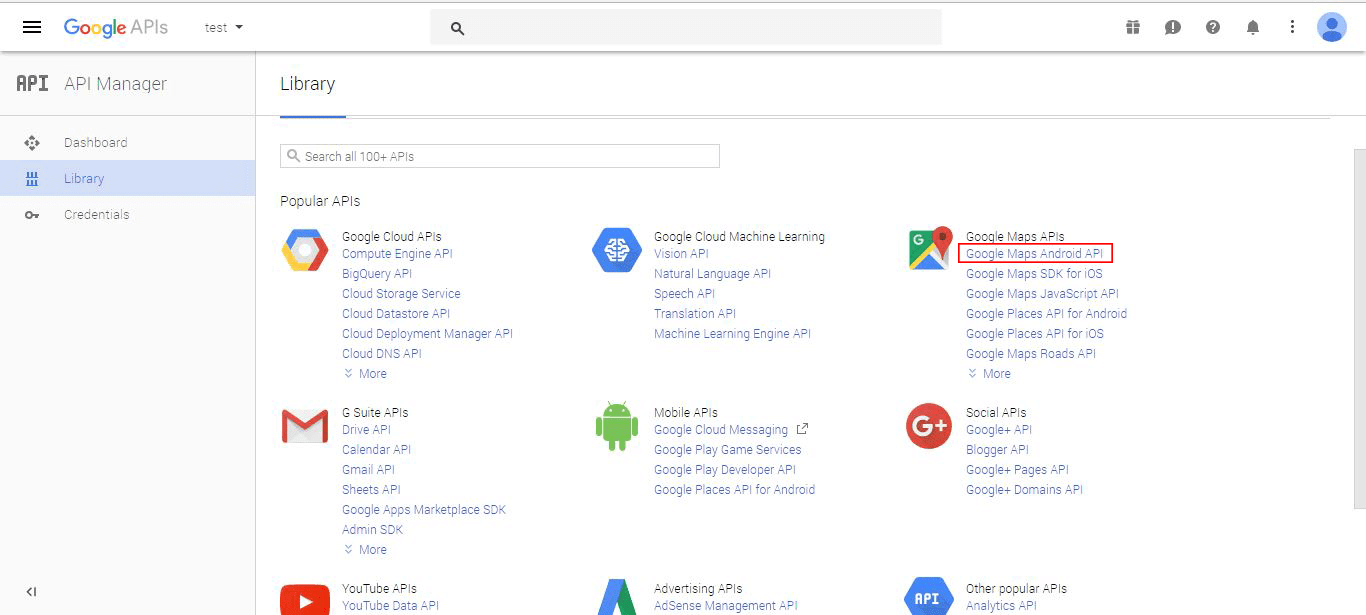This screenshot has width=1366, height=615.
Task: Open Cloud Deployment Manager API link
Action: click(427, 334)
